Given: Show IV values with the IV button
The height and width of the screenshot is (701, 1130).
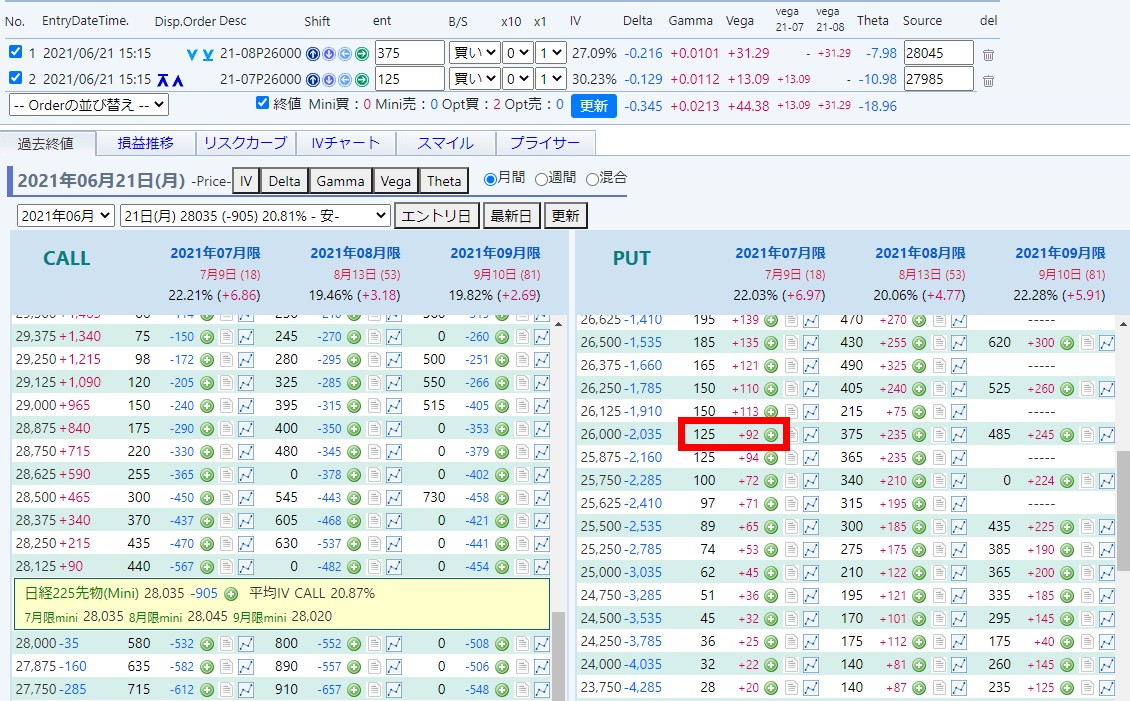Looking at the screenshot, I should point(246,181).
